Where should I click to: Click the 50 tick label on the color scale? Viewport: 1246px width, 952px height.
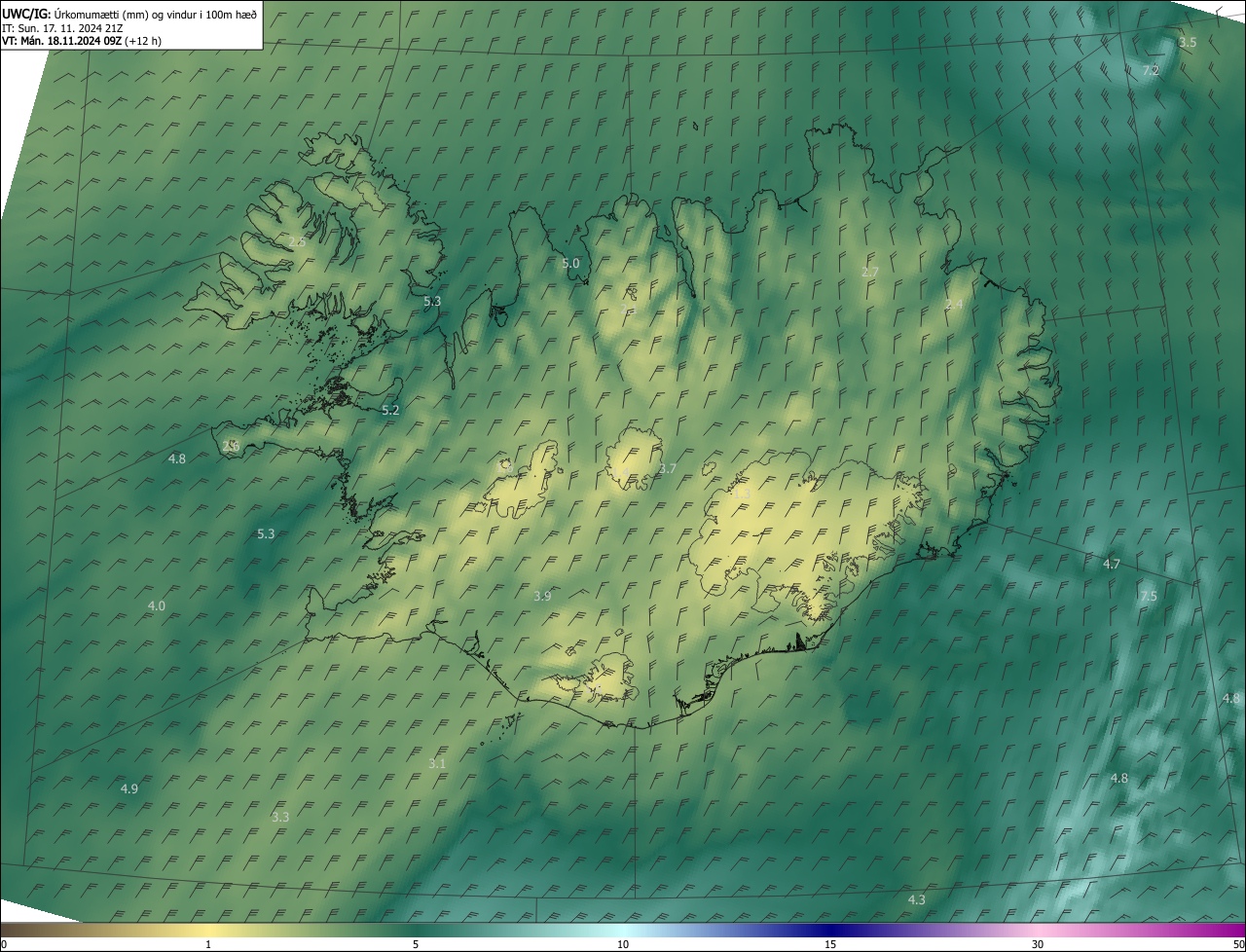click(1238, 944)
